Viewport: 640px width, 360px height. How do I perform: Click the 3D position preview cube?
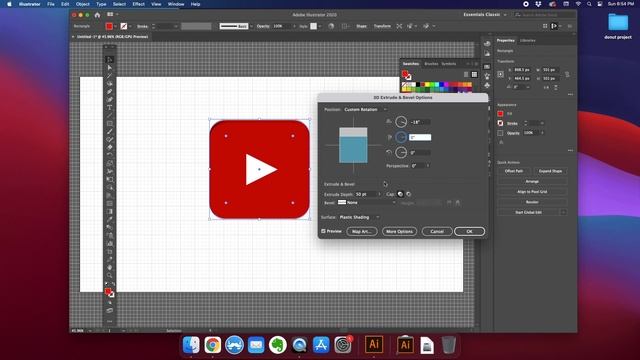tap(353, 145)
